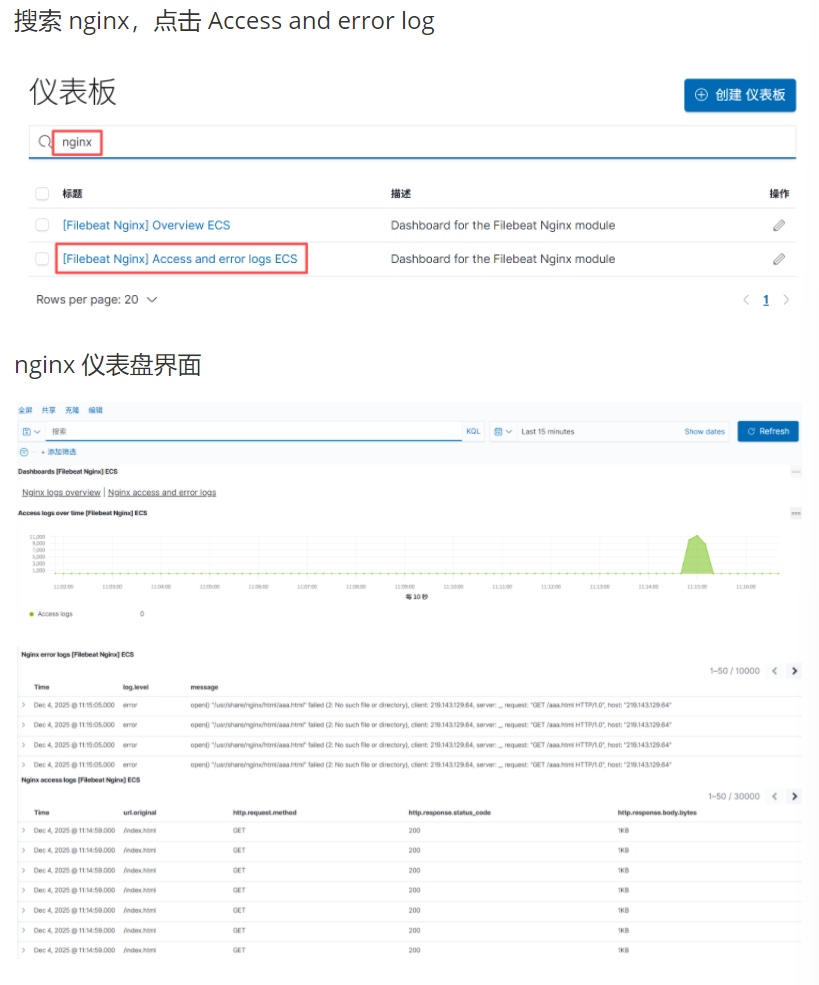The image size is (819, 985).
Task: Check the box for Overview ECS dashboard
Action: pos(42,225)
